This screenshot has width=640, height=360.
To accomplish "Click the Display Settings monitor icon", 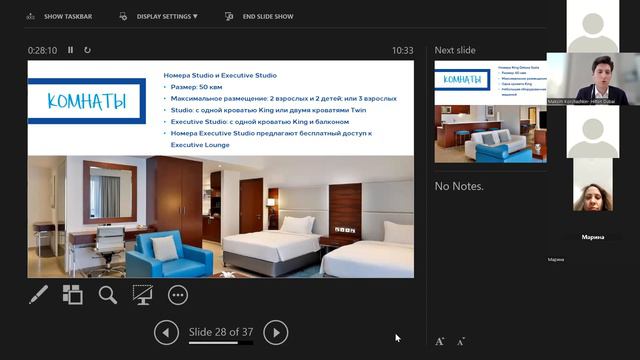I will point(123,16).
